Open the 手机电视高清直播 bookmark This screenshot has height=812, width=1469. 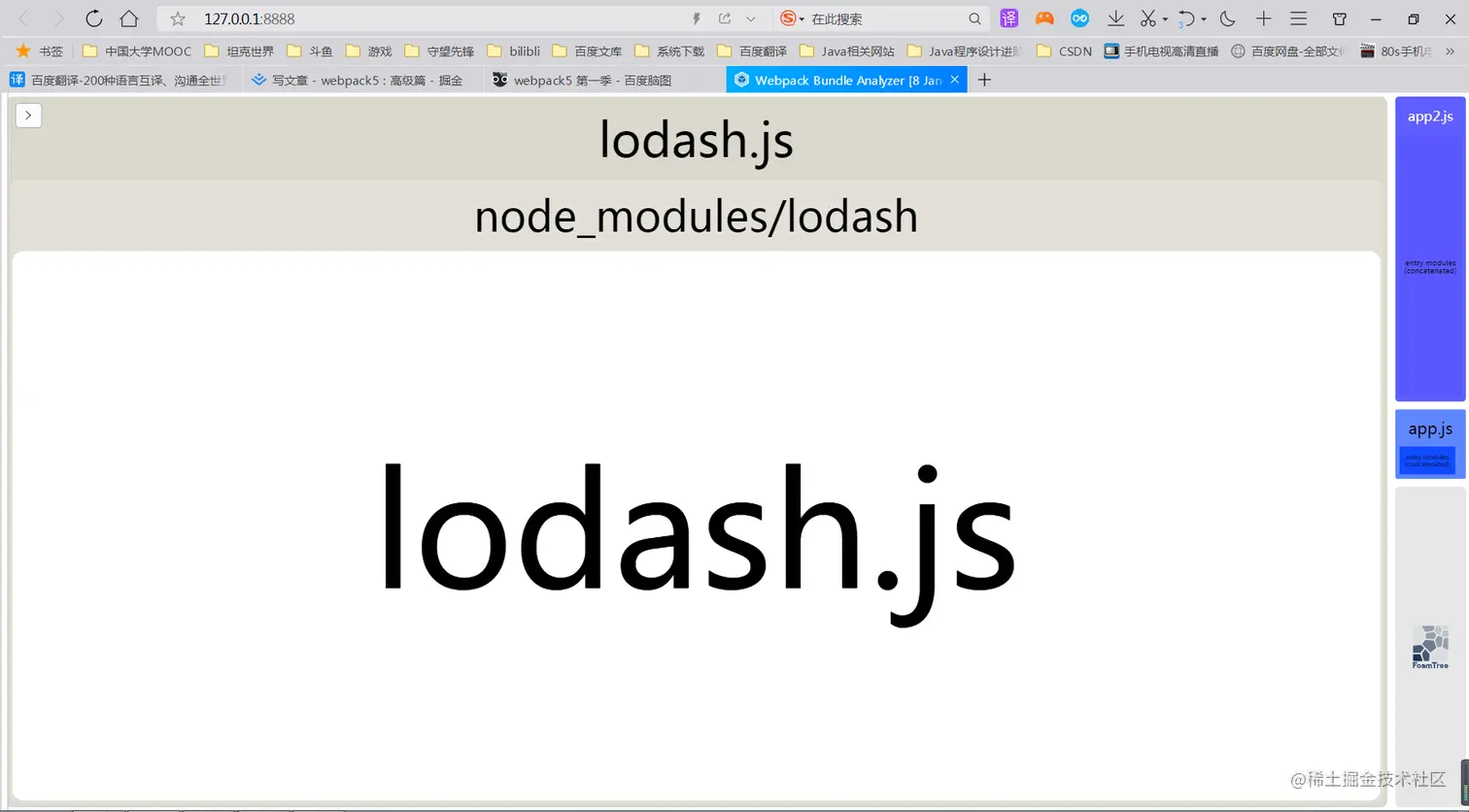1161,51
